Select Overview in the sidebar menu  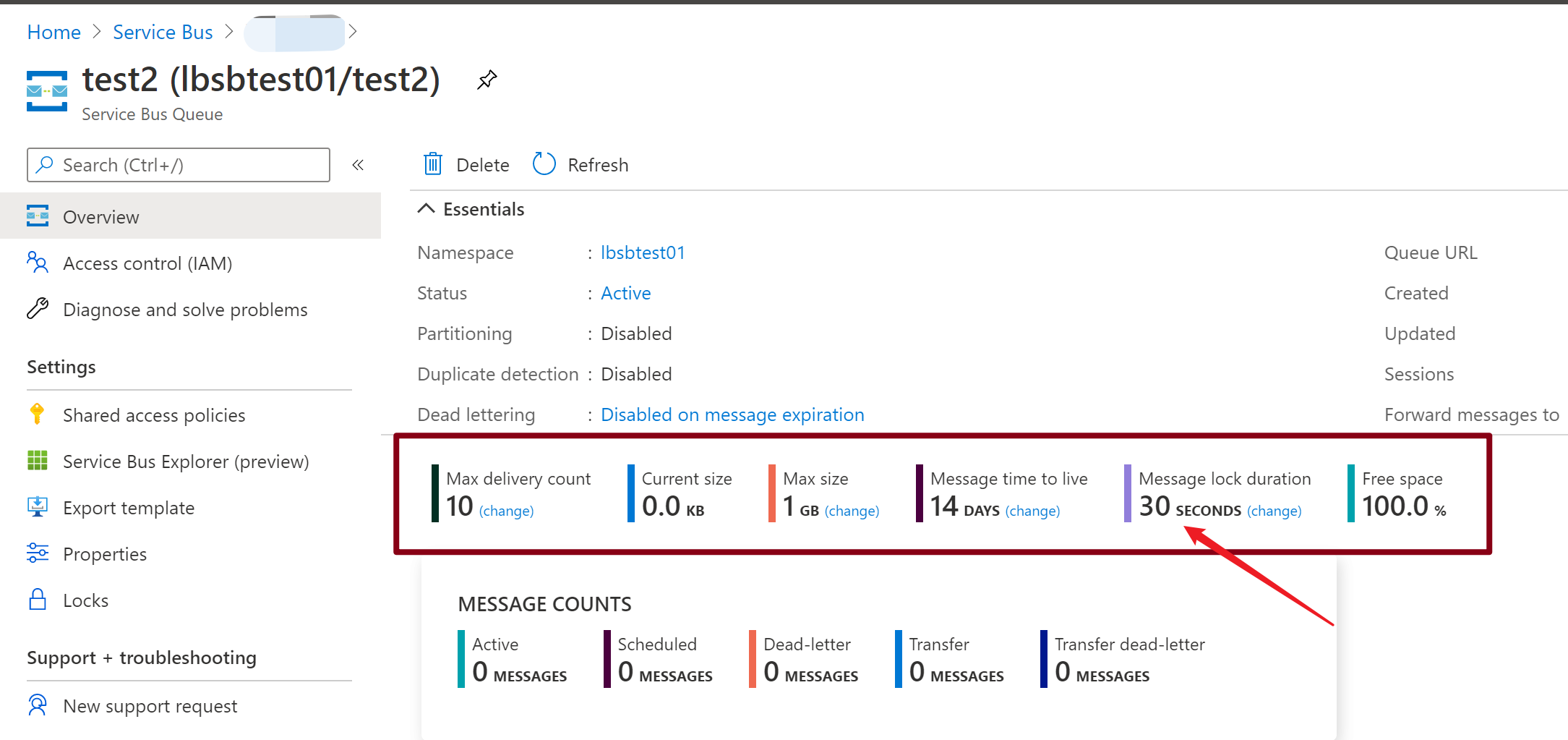pos(101,217)
